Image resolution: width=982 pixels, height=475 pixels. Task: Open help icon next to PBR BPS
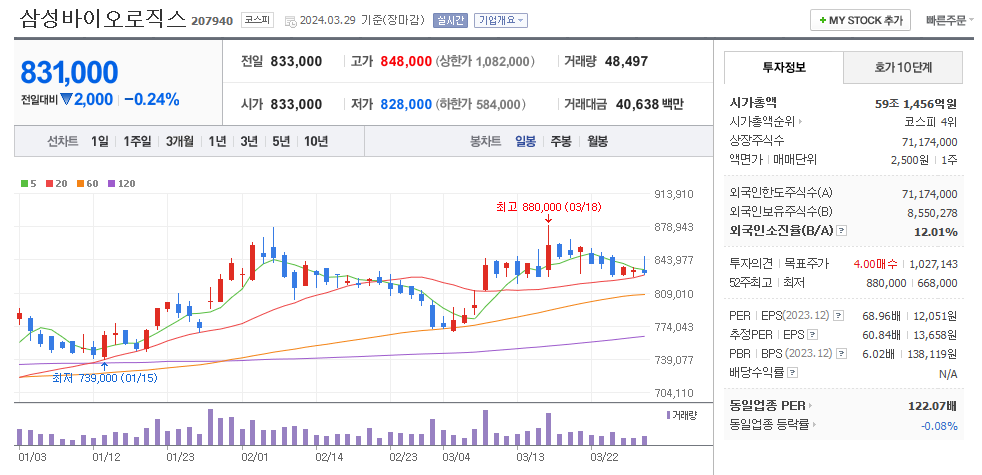842,354
